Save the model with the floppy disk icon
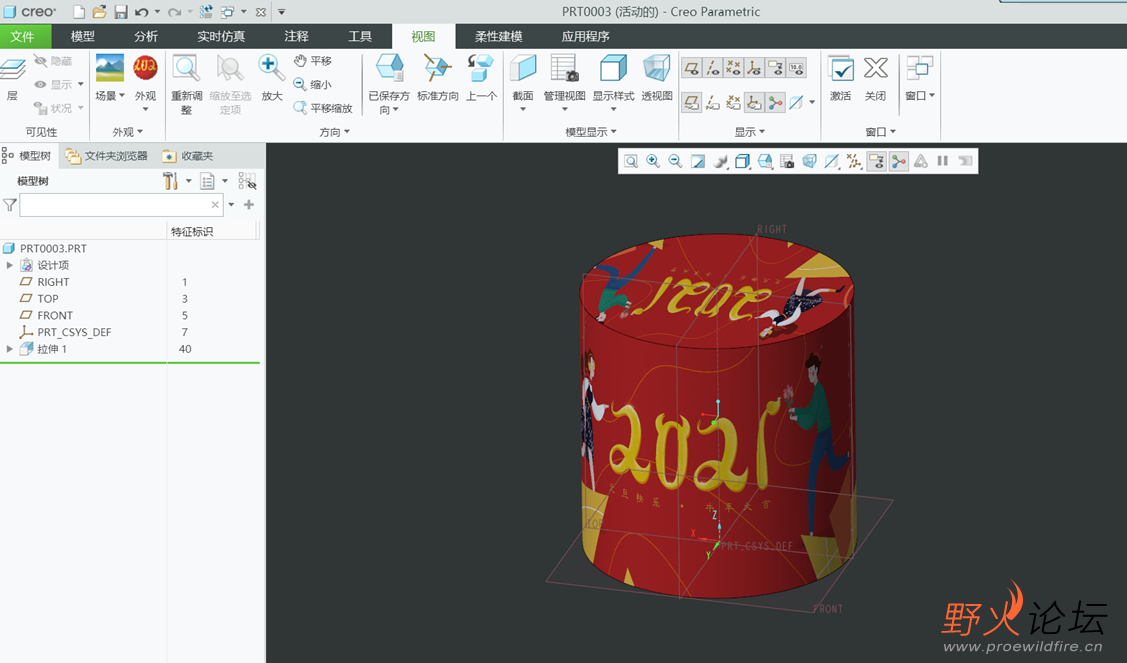The width and height of the screenshot is (1127, 663). (121, 12)
